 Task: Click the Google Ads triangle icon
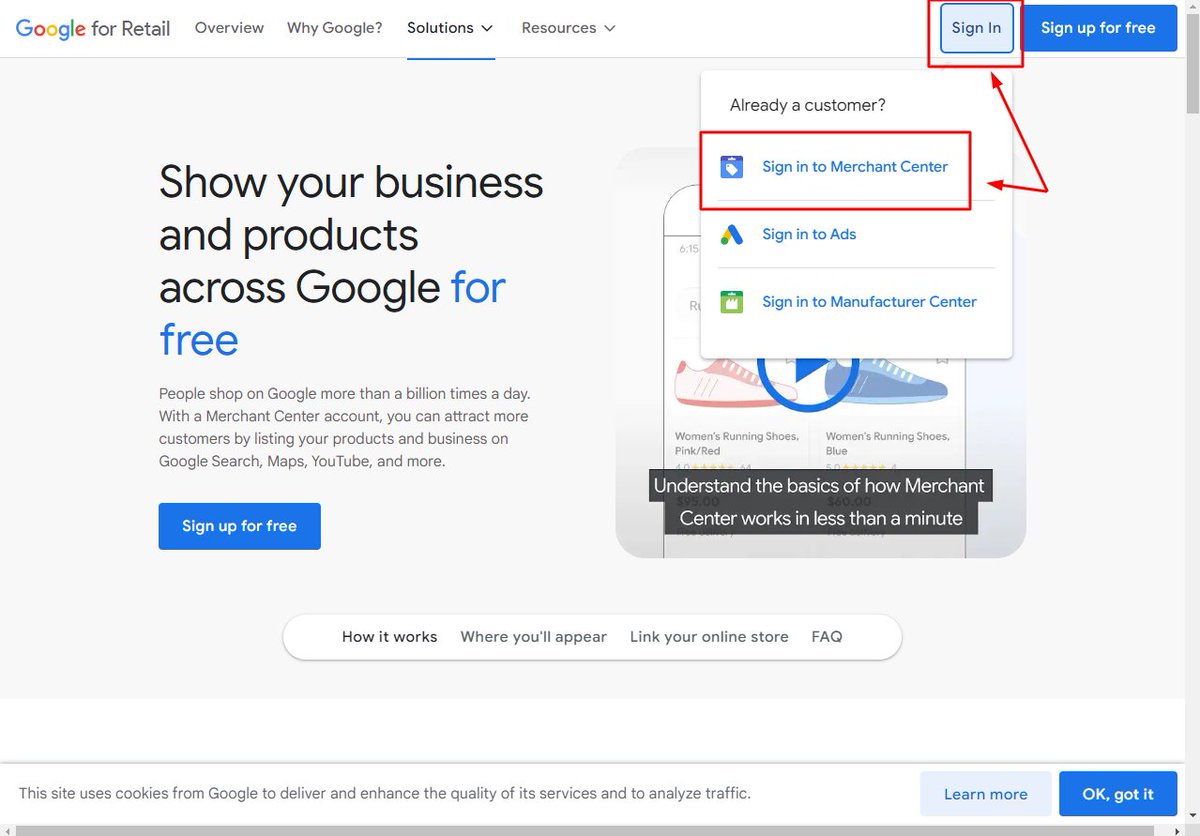732,234
